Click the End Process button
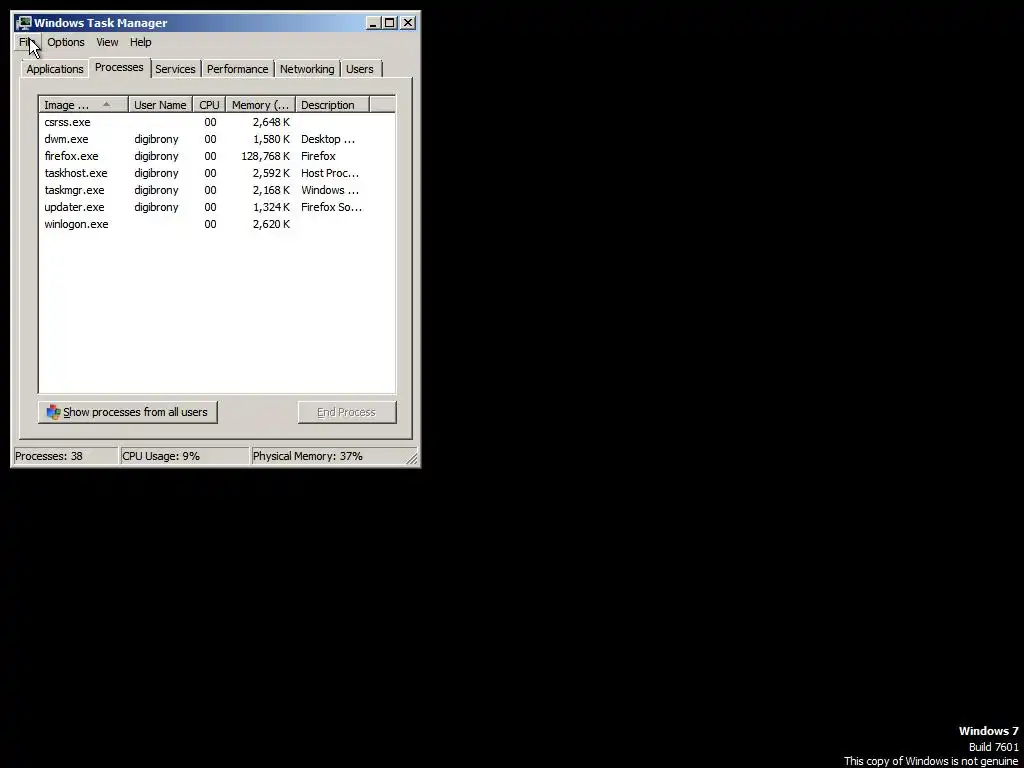 point(347,412)
